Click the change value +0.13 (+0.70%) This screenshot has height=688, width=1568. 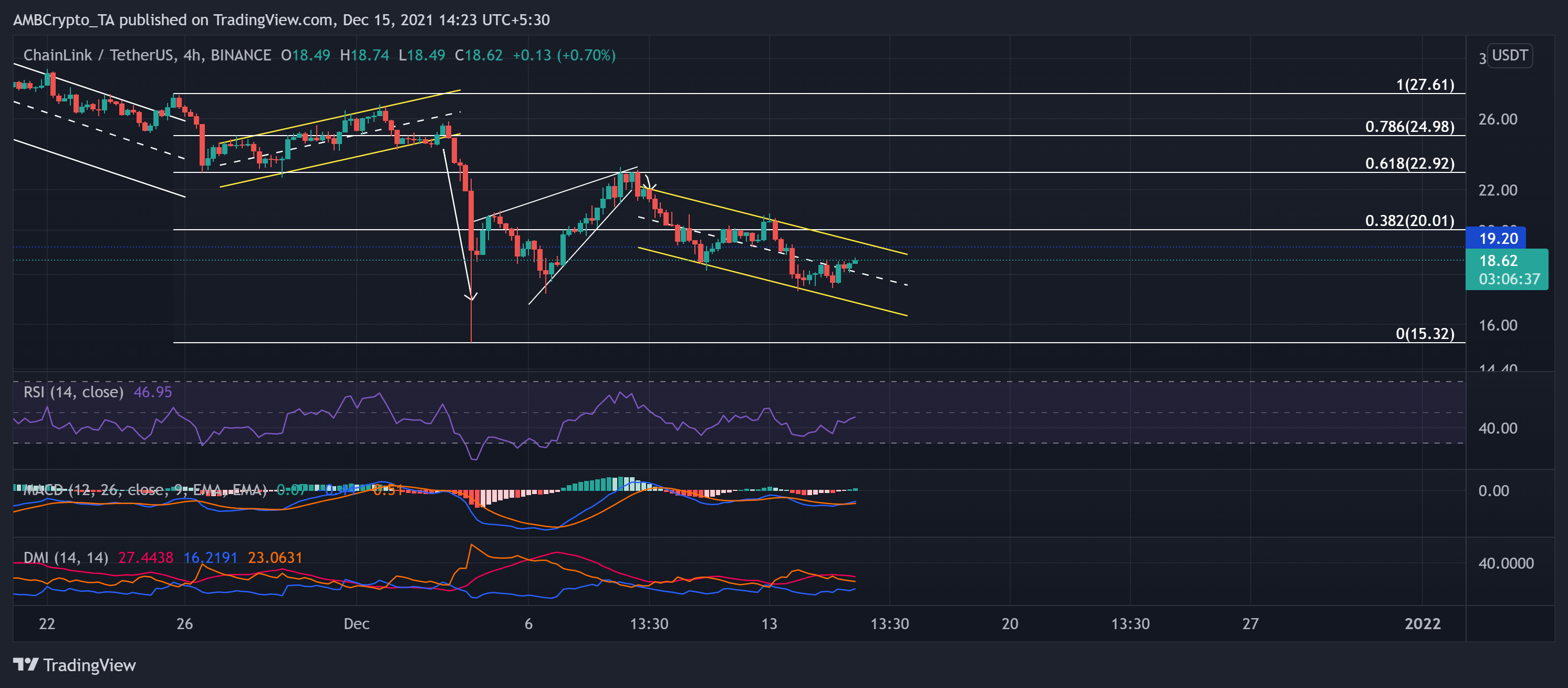[564, 55]
